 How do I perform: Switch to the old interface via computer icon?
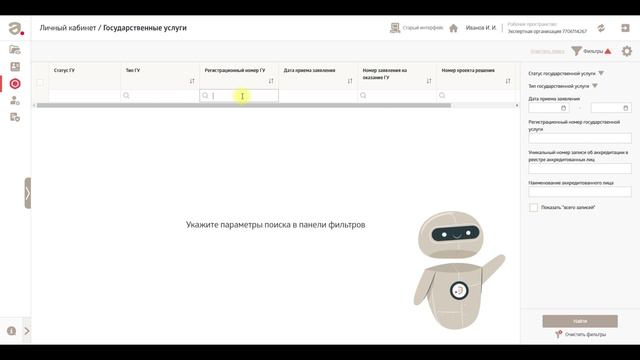pyautogui.click(x=395, y=28)
